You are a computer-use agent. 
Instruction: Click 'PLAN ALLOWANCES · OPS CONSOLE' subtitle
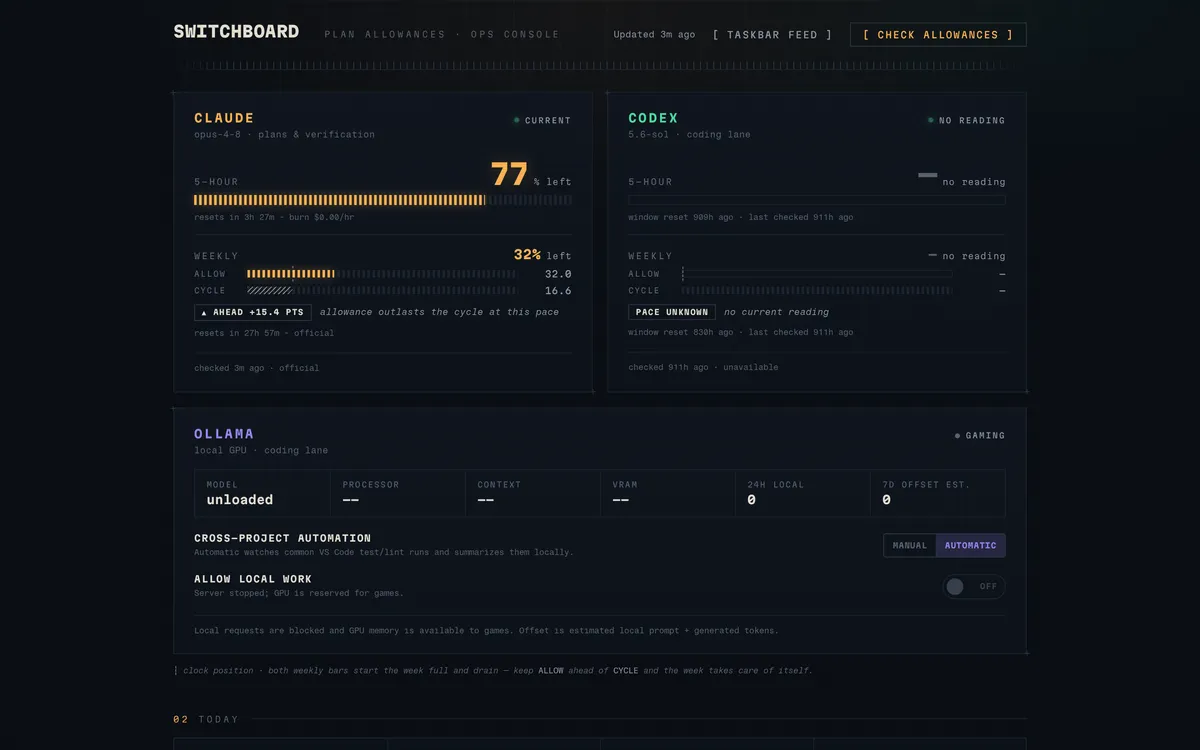442,35
